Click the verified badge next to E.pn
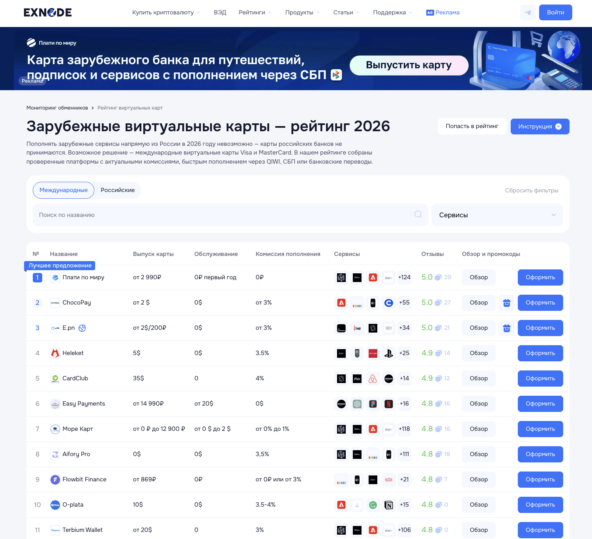 pos(82,328)
